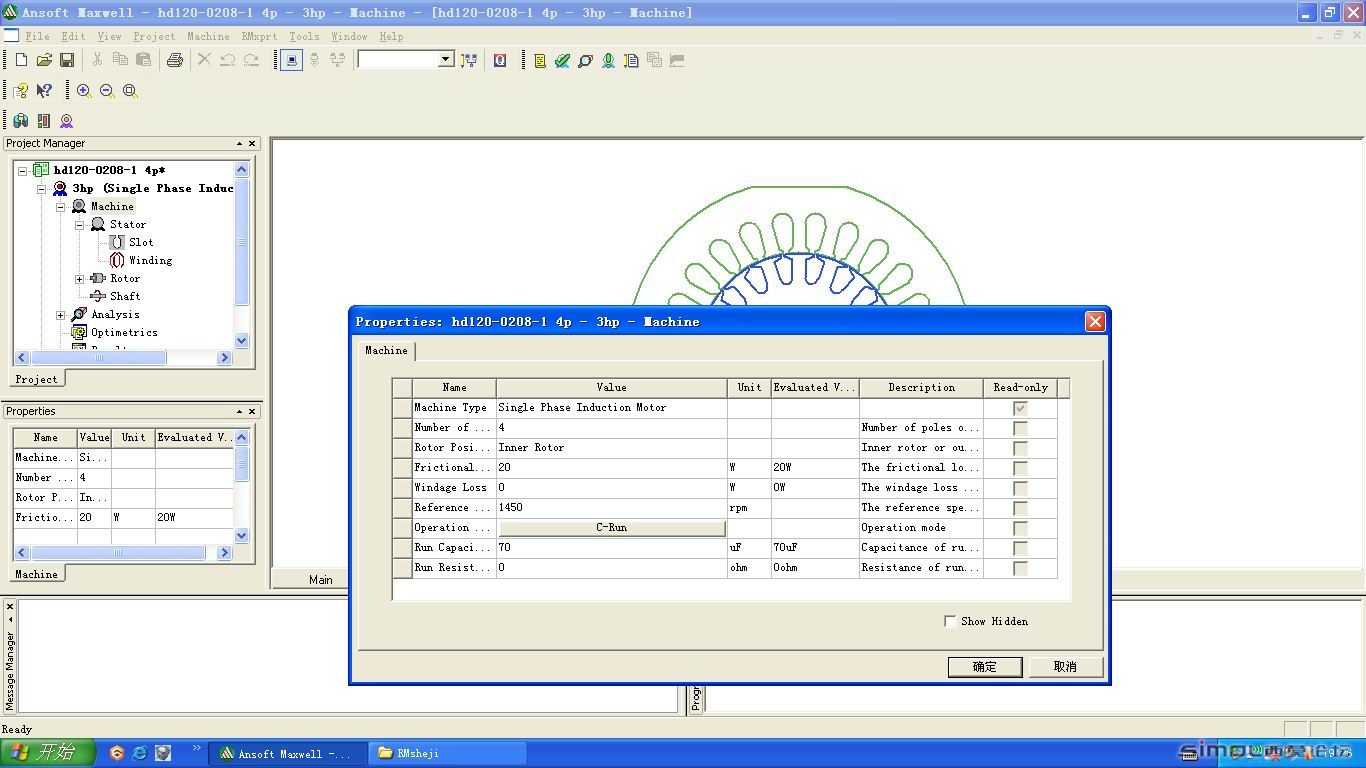Open the Tools menu
This screenshot has width=1366, height=768.
[304, 36]
